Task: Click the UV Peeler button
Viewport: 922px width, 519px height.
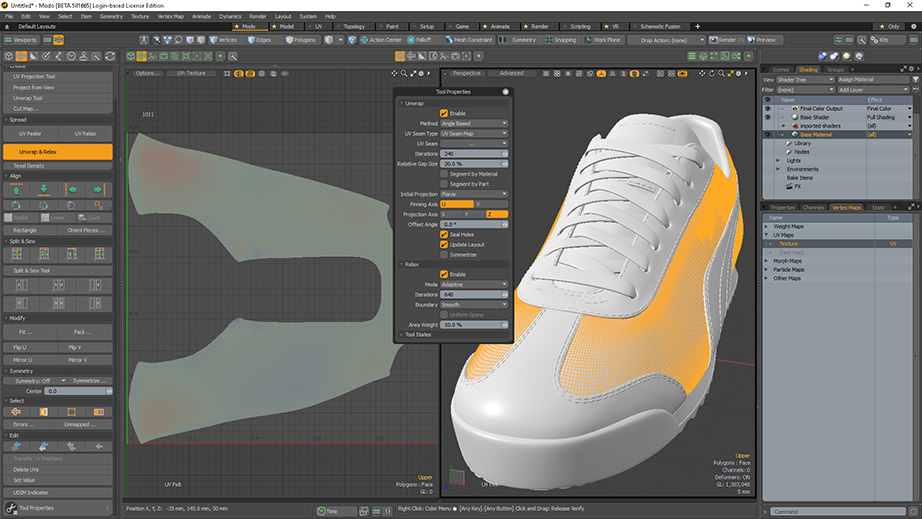Action: pos(30,133)
